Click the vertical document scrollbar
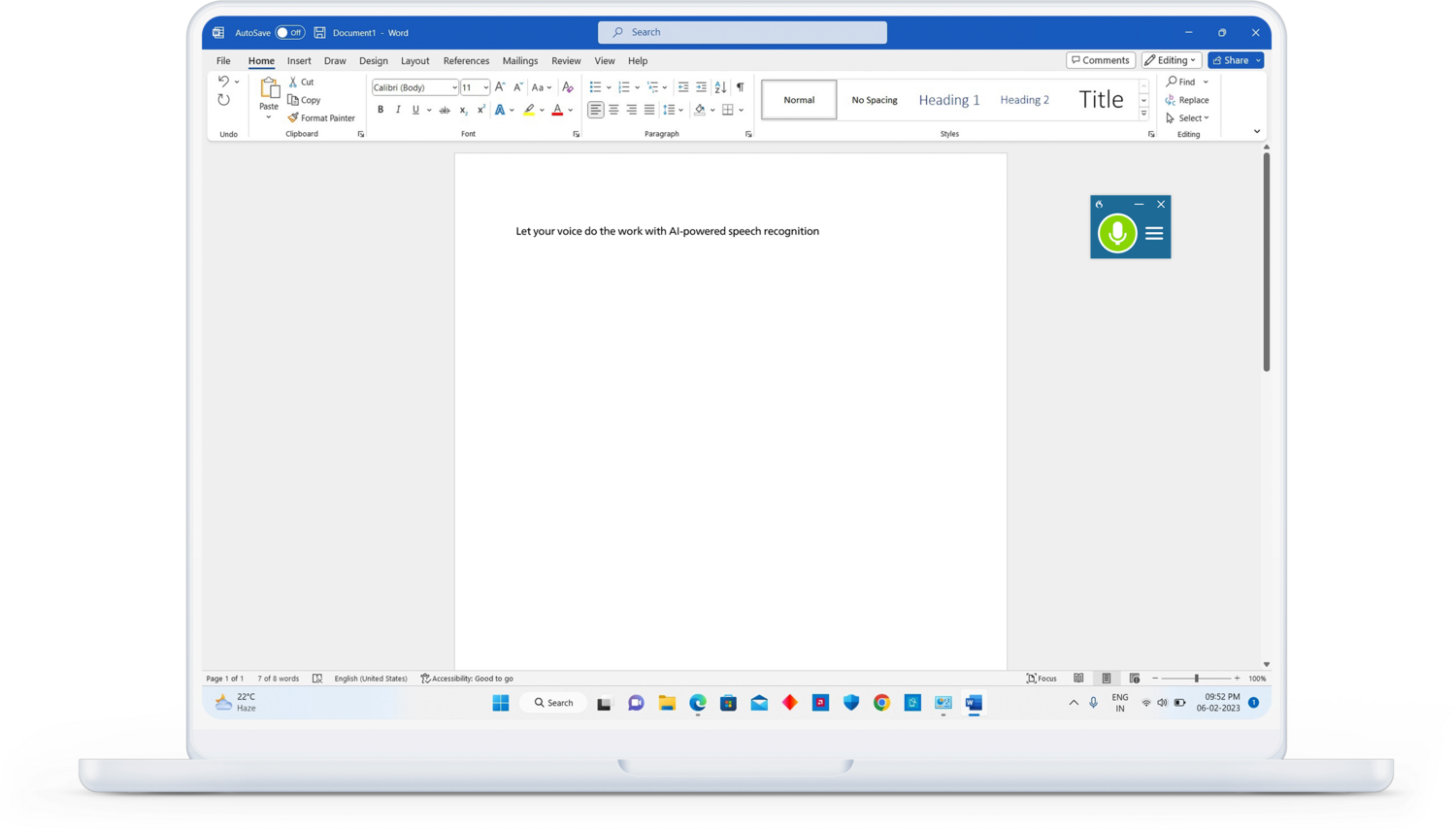 [1267, 262]
